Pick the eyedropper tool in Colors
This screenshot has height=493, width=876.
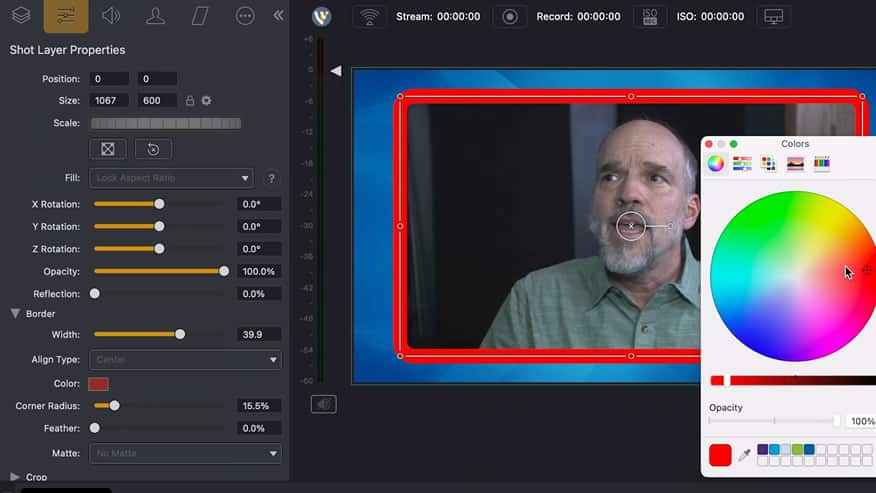744,456
